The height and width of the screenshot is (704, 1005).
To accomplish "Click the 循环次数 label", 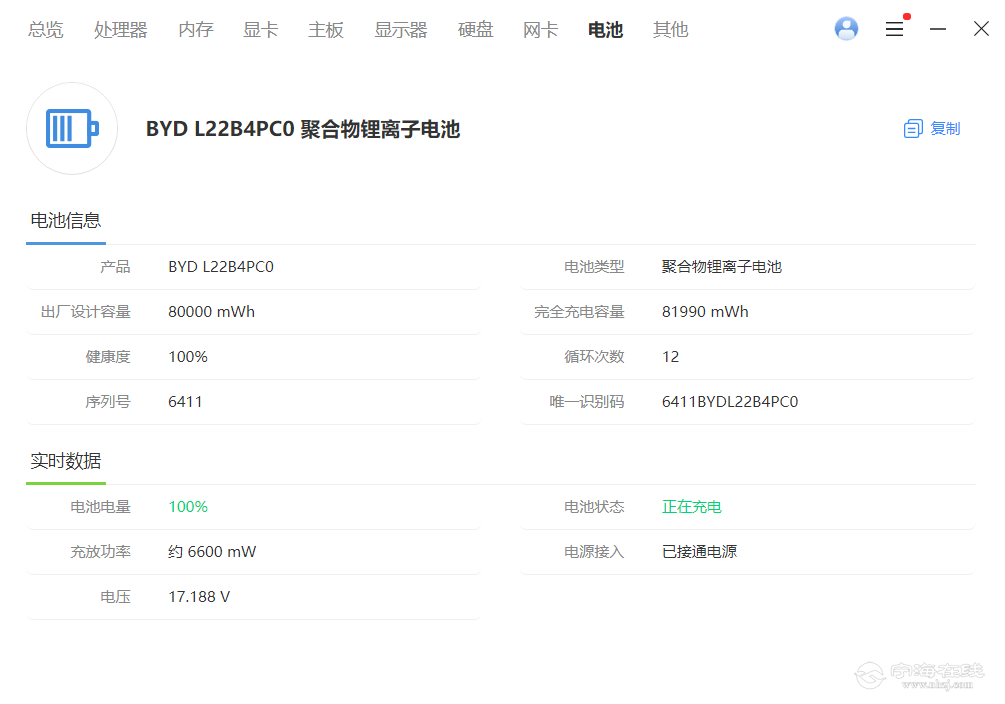I will tap(594, 356).
